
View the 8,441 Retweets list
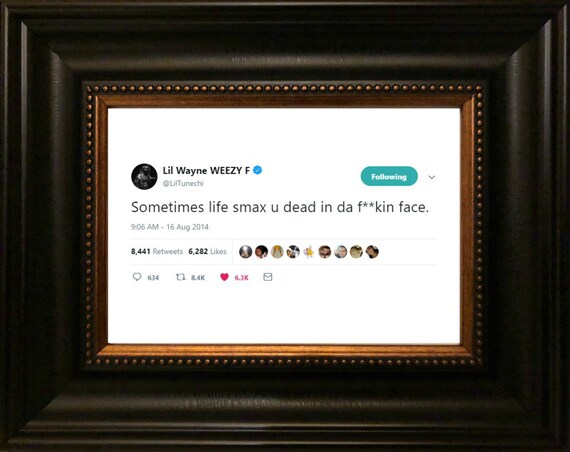point(157,251)
